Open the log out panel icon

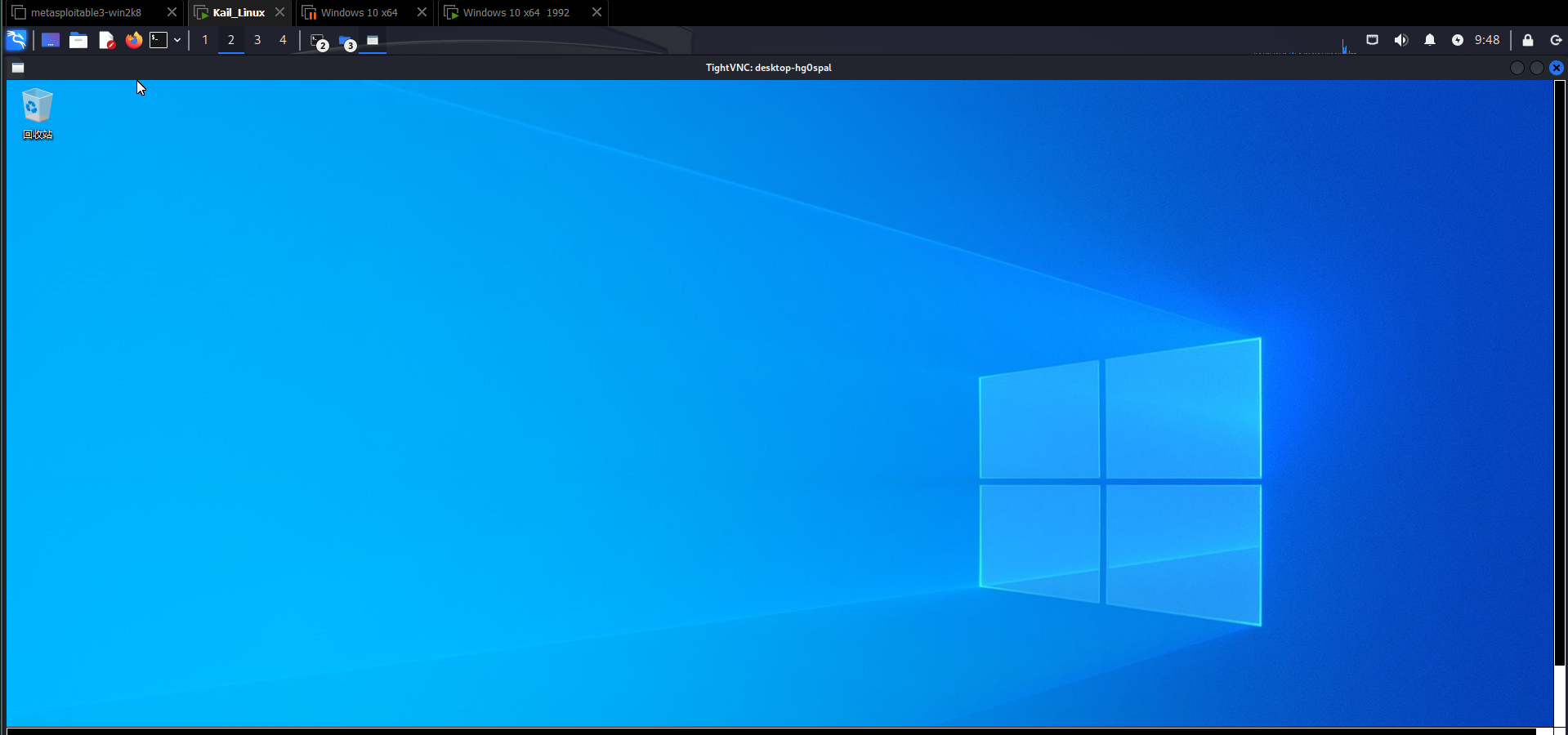[x=1556, y=40]
